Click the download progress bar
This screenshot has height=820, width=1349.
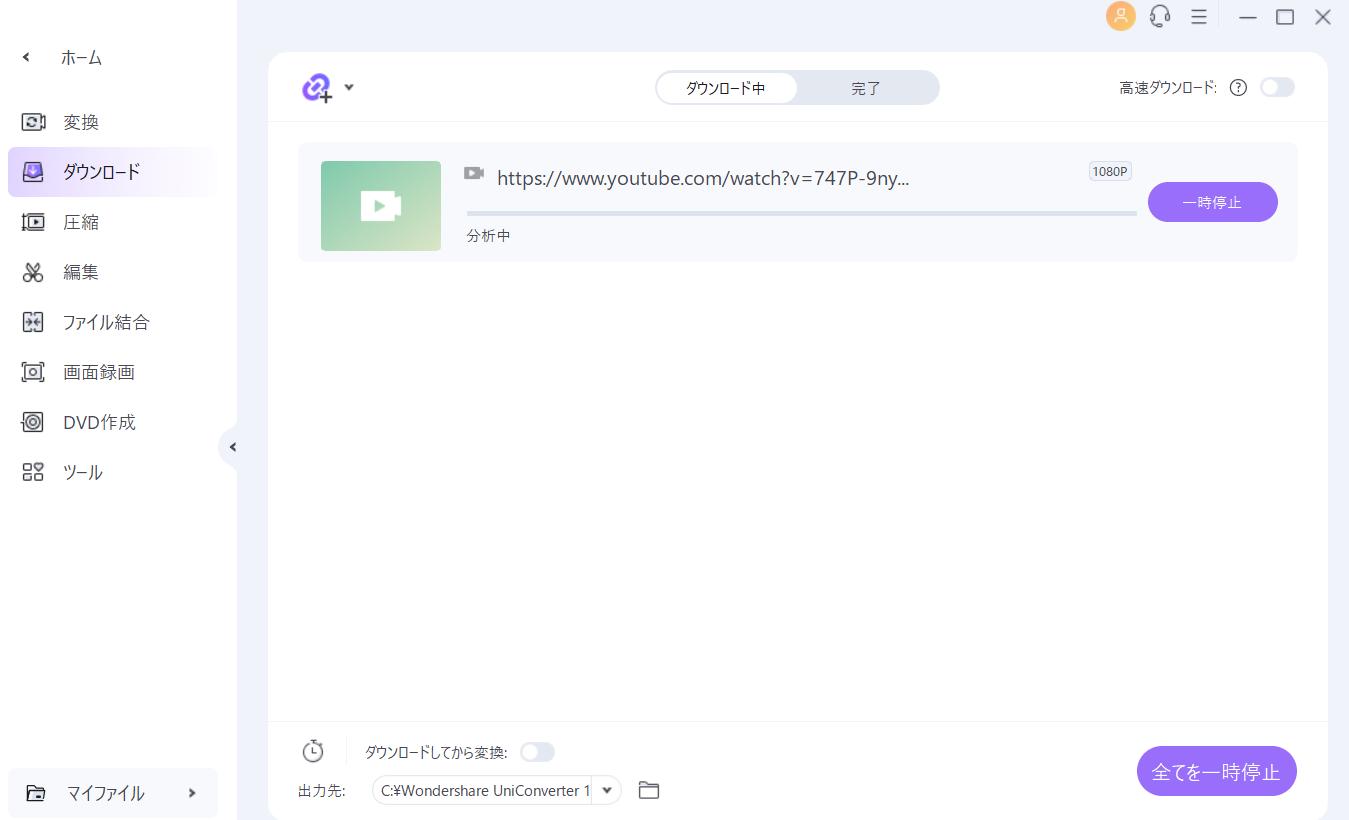click(801, 213)
